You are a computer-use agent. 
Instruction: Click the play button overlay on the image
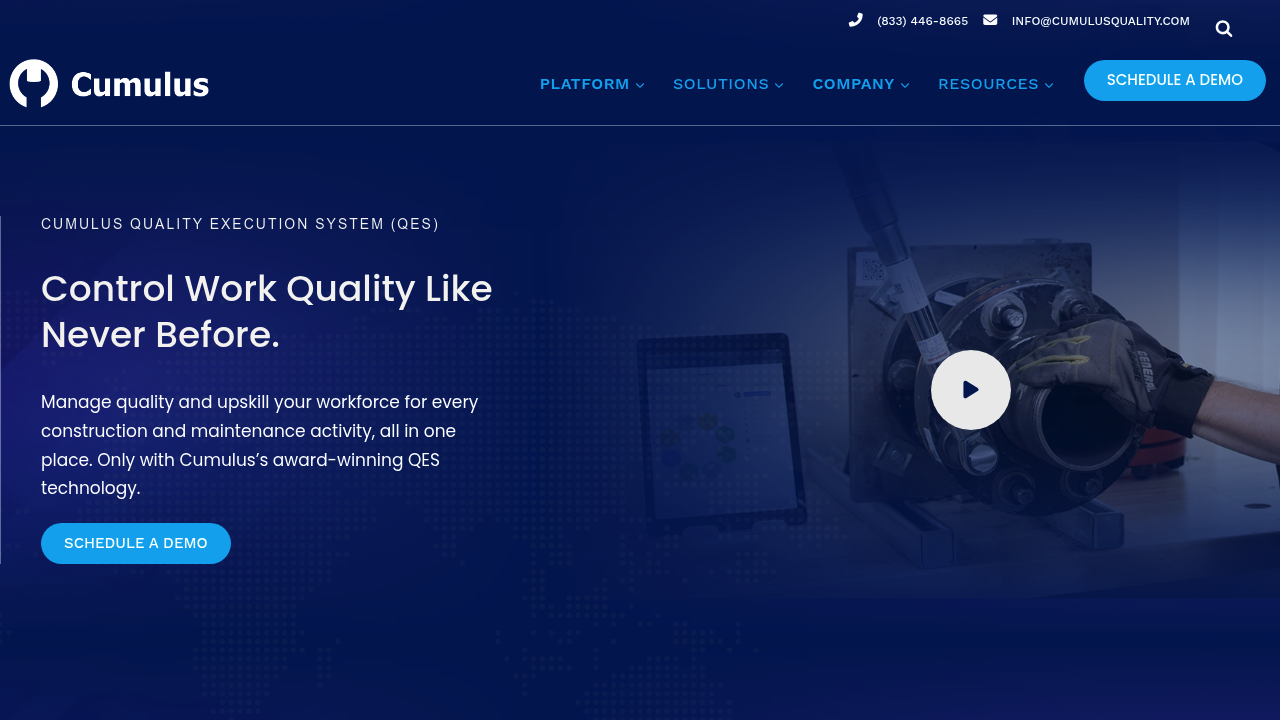(x=970, y=389)
